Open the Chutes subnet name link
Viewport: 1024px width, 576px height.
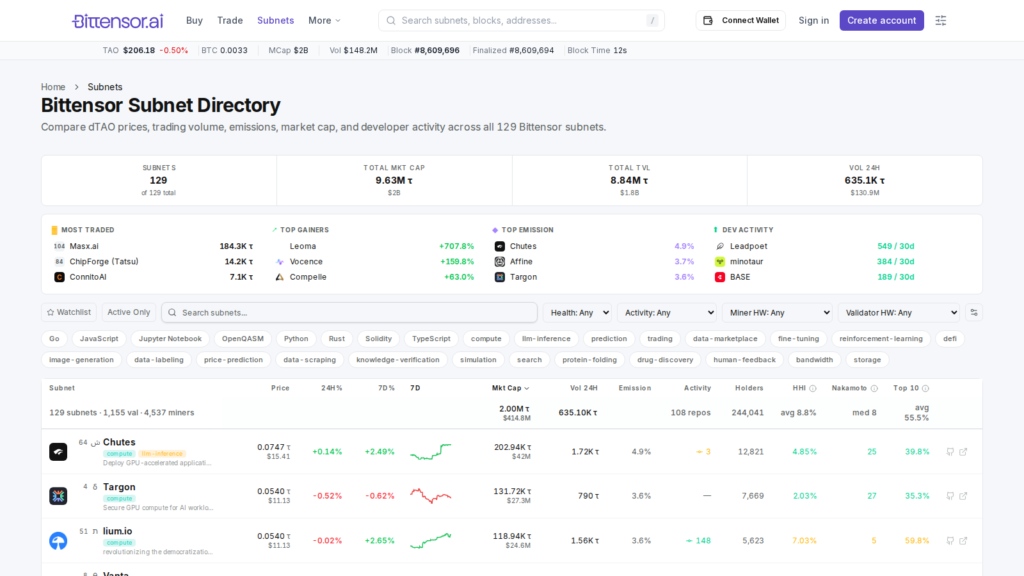pos(119,442)
